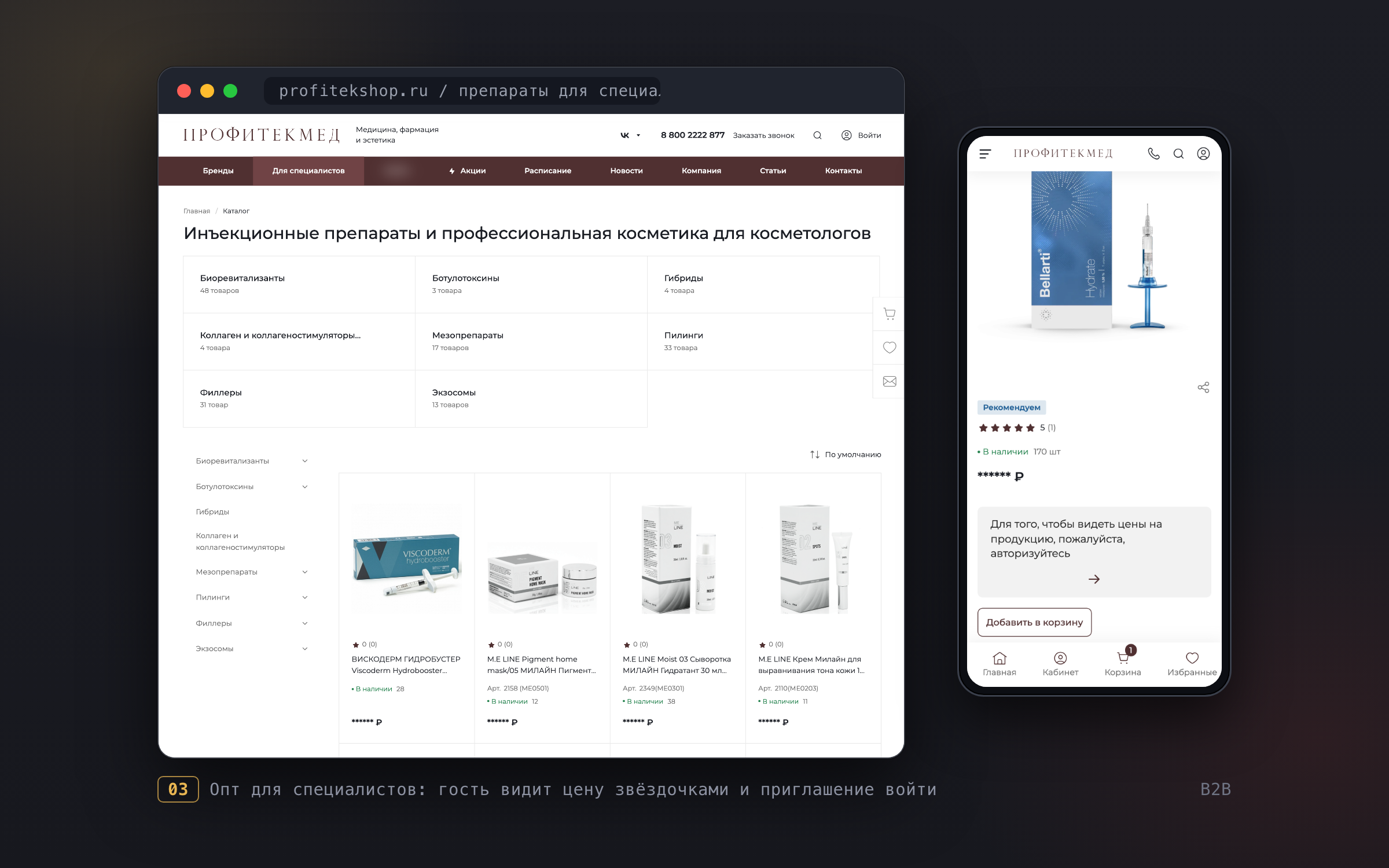Image resolution: width=1389 pixels, height=868 pixels.
Task: Open Корзина in mobile bottom bar
Action: [1123, 664]
